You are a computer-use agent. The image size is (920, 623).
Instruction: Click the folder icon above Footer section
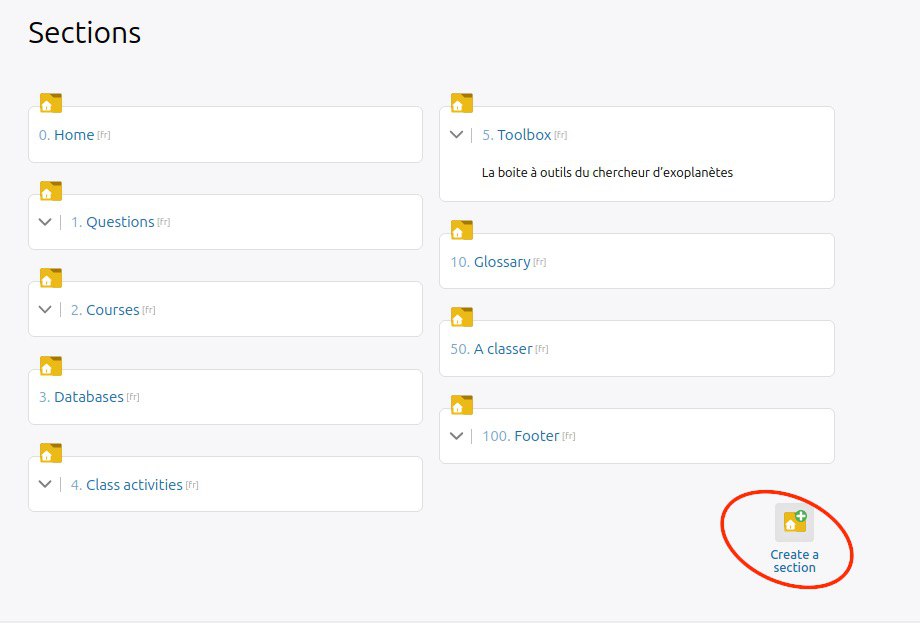coord(462,405)
